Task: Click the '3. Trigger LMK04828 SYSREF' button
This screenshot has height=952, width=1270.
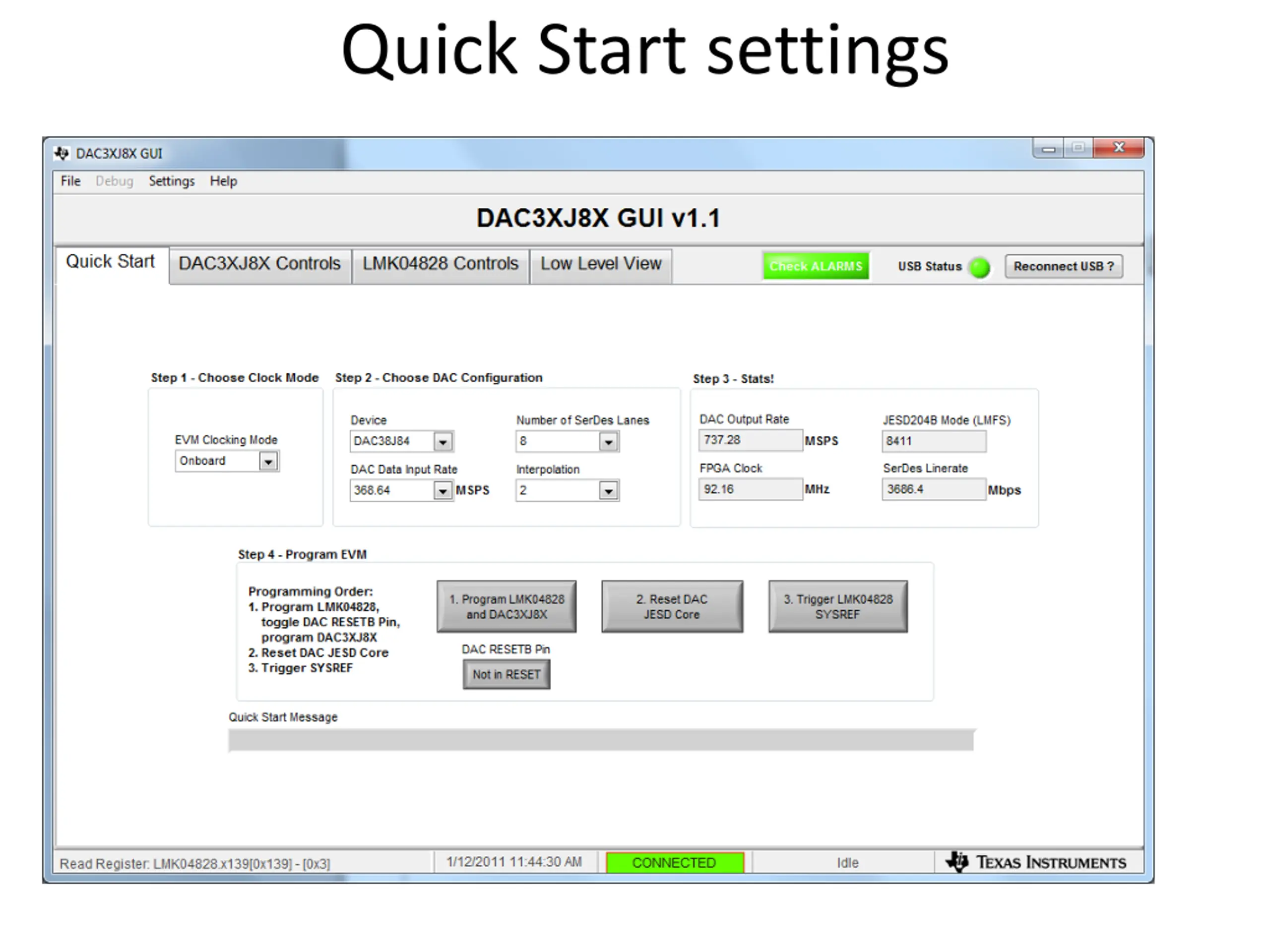Action: tap(838, 606)
